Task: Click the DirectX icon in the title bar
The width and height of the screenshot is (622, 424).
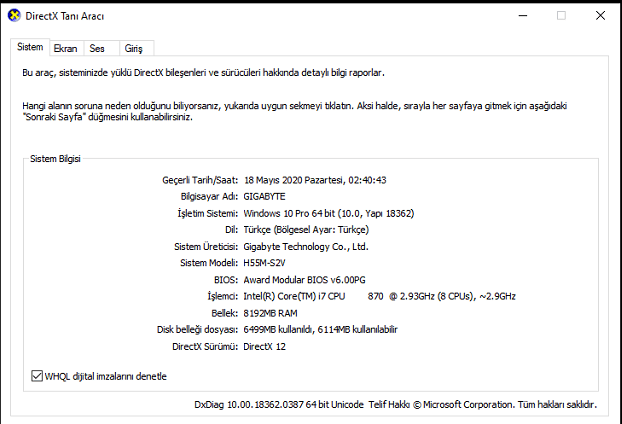Action: [x=14, y=16]
